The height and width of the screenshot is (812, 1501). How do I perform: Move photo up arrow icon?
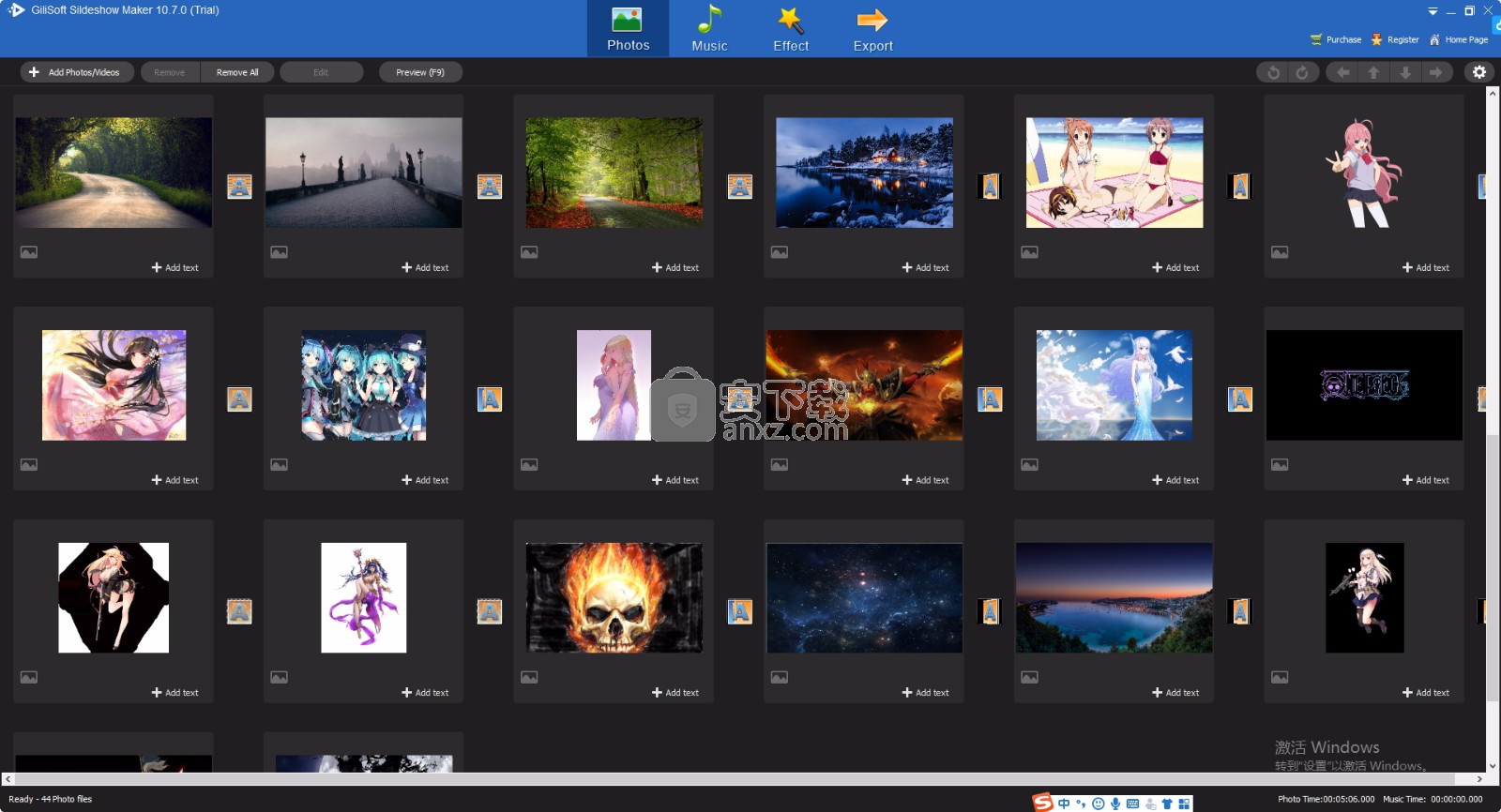point(1373,72)
